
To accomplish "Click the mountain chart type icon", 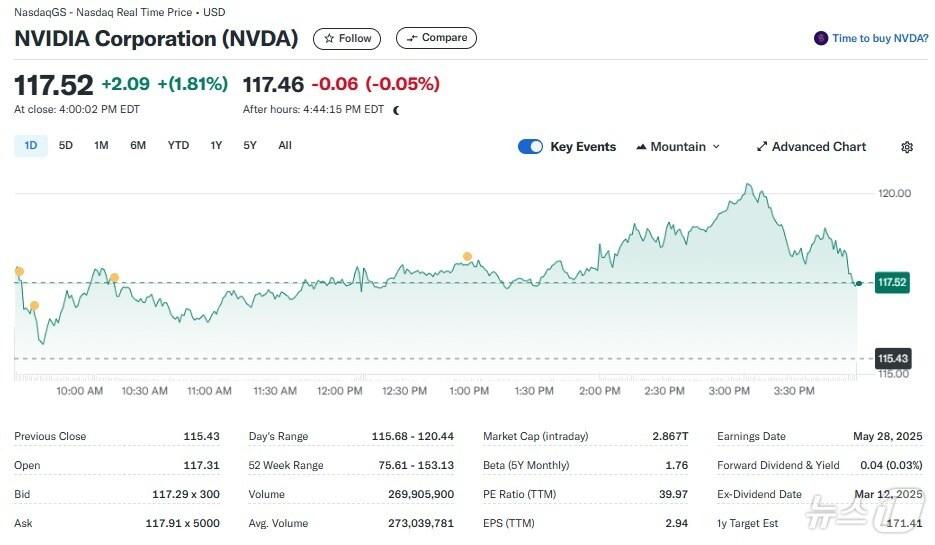I will tap(641, 147).
